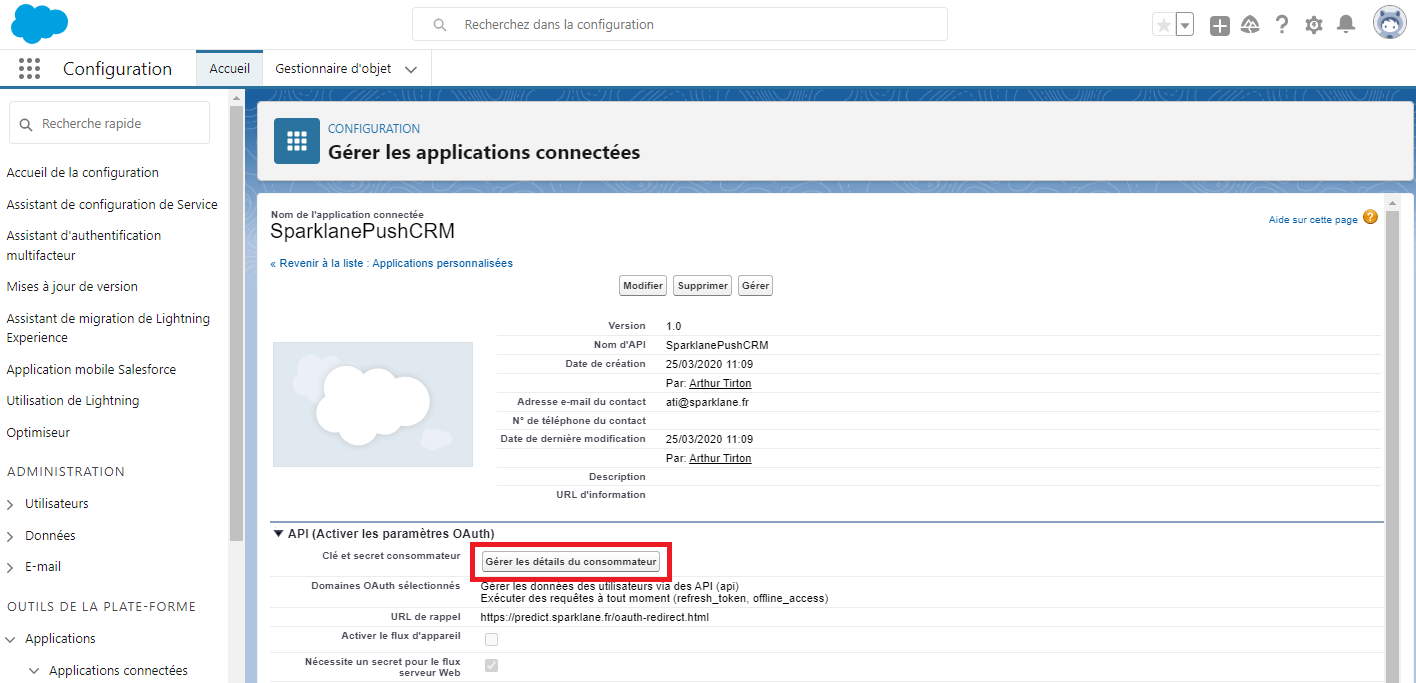Click the global search magnifier icon
1416x683 pixels.
coord(439,25)
